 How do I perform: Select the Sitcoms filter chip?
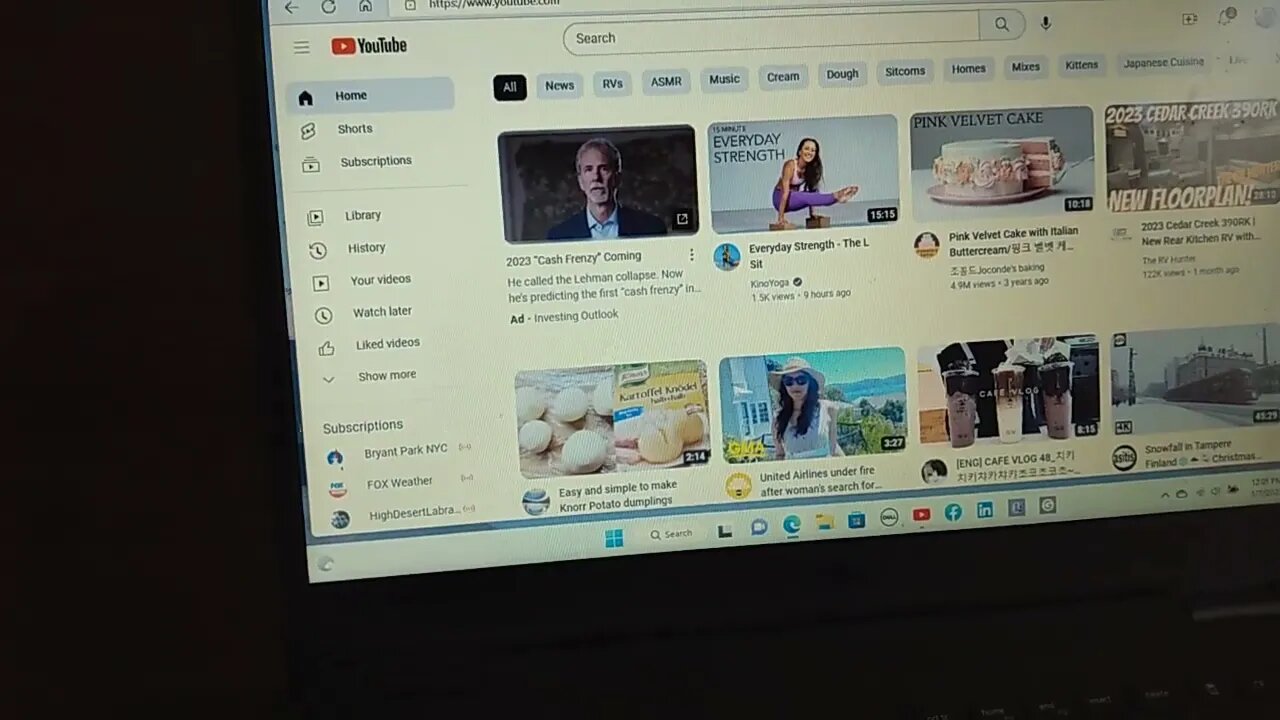(x=905, y=71)
